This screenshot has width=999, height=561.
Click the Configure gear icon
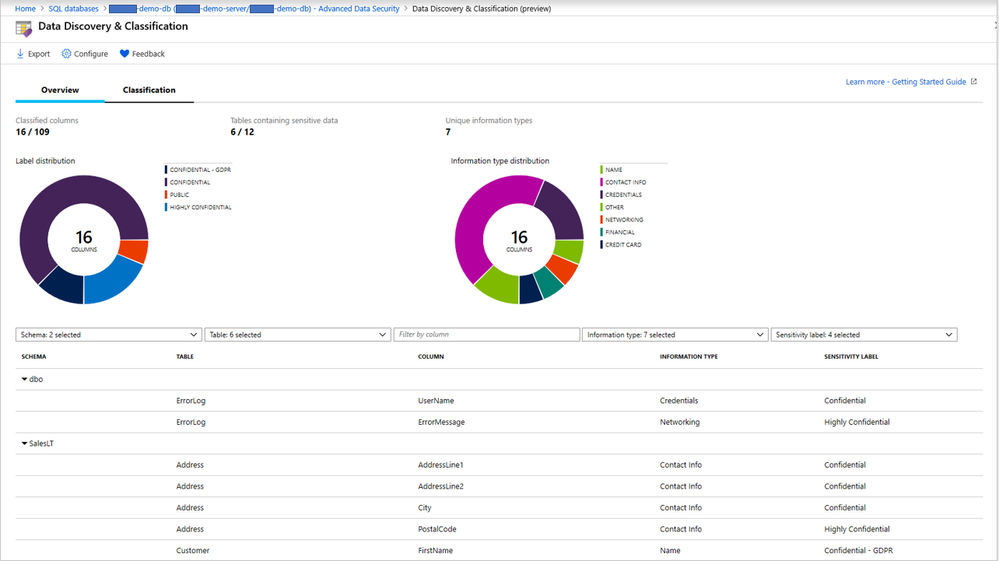click(66, 53)
